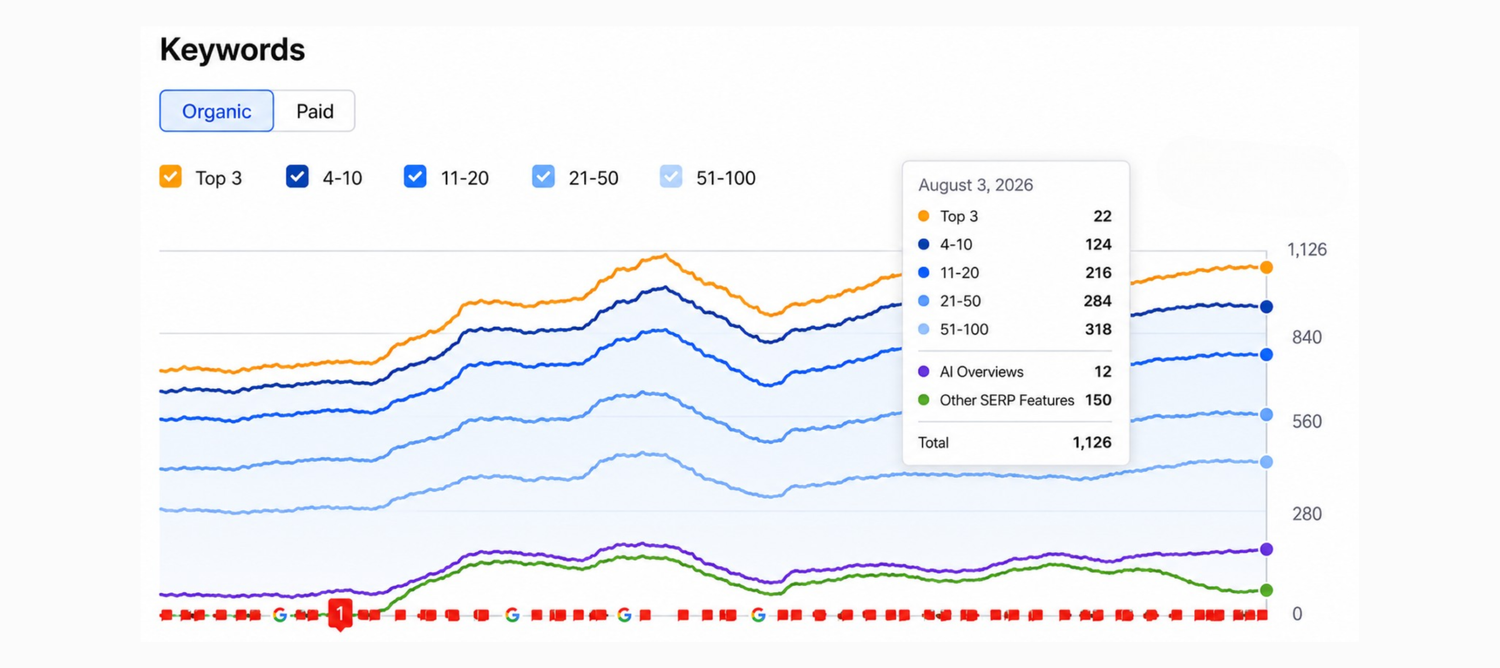Uncheck the Top 3 checkbox
Viewport: 1500px width, 668px height.
click(x=171, y=177)
